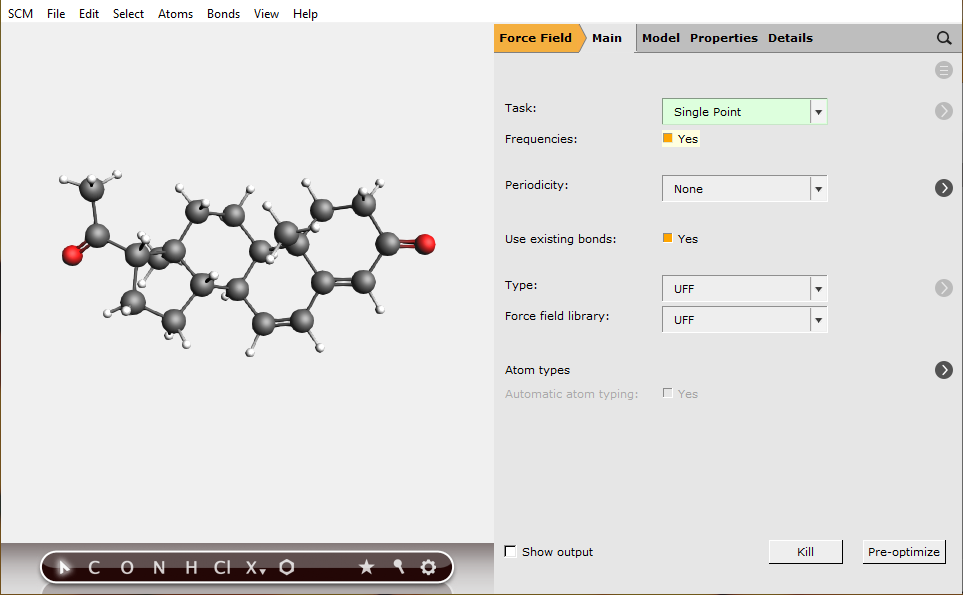Switch to the Model tab
Image resolution: width=963 pixels, height=595 pixels.
pos(660,38)
